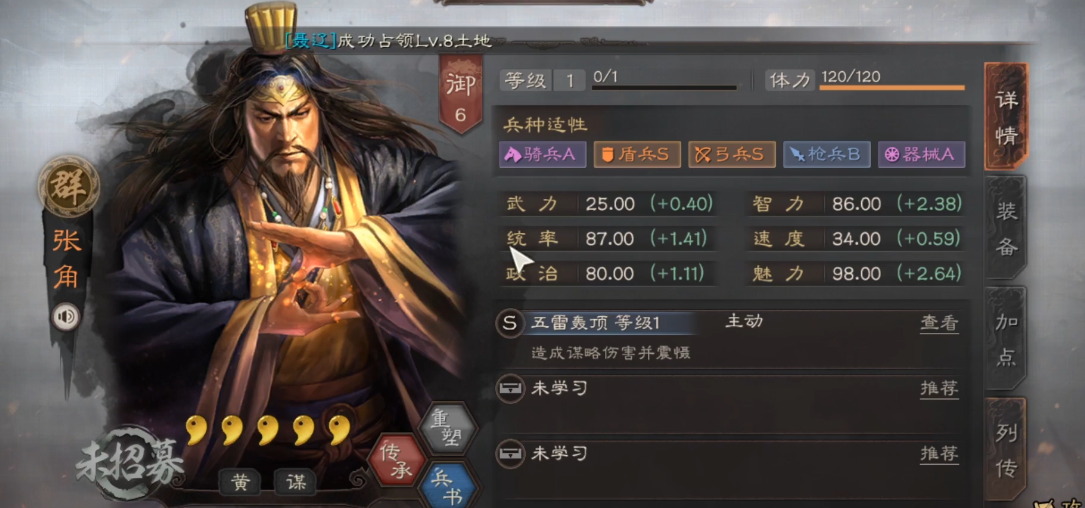Select the 弓兵S troop aptitude badge
The width and height of the screenshot is (1085, 508).
tap(731, 154)
